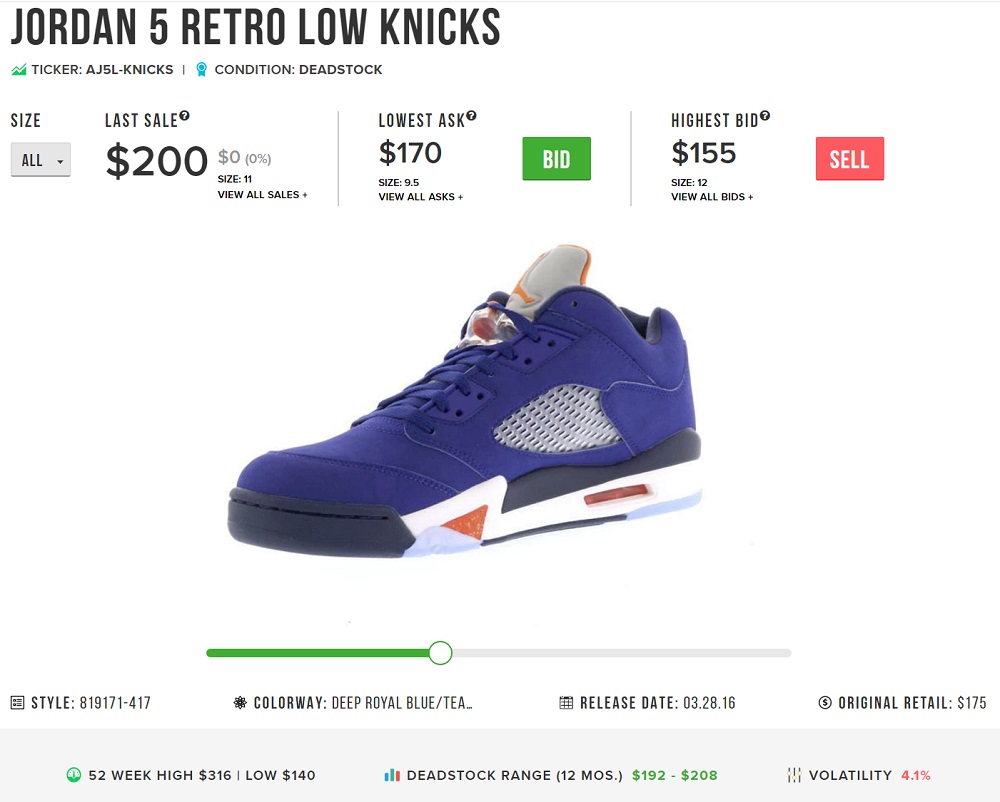
Task: Click the green ticker chart icon
Action: (18, 70)
